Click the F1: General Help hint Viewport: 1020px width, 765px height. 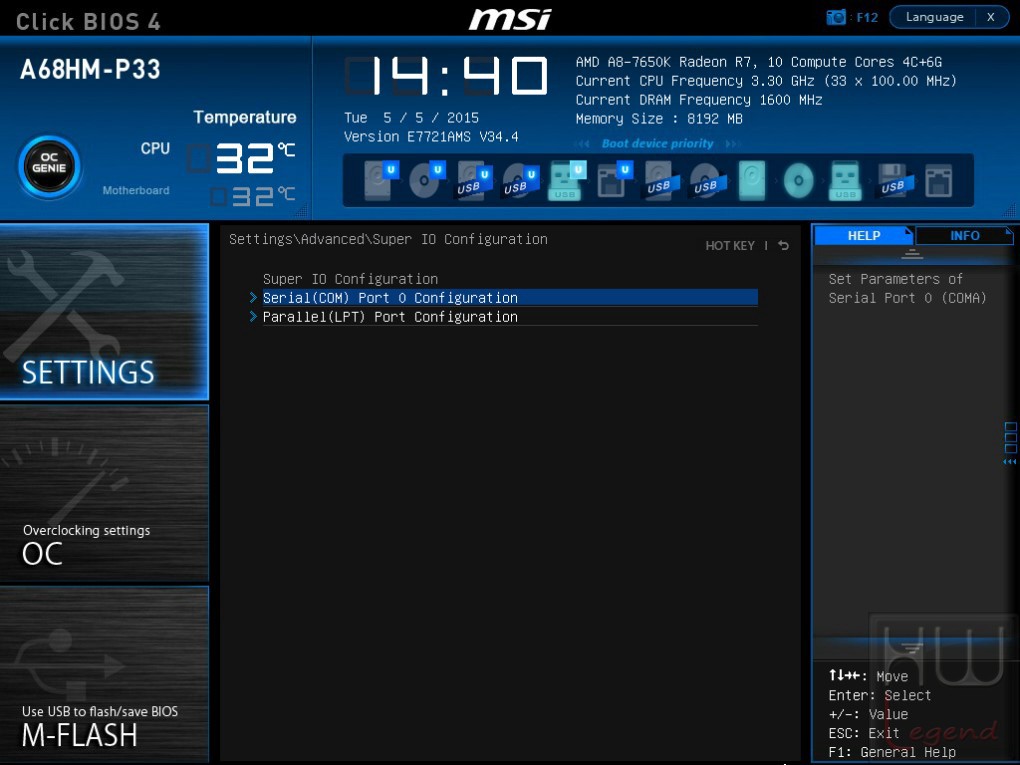pos(892,752)
